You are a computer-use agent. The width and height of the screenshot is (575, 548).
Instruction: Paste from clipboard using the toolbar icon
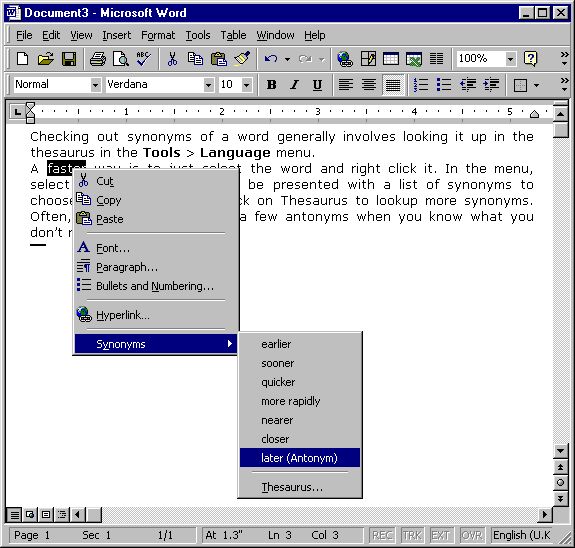click(219, 59)
